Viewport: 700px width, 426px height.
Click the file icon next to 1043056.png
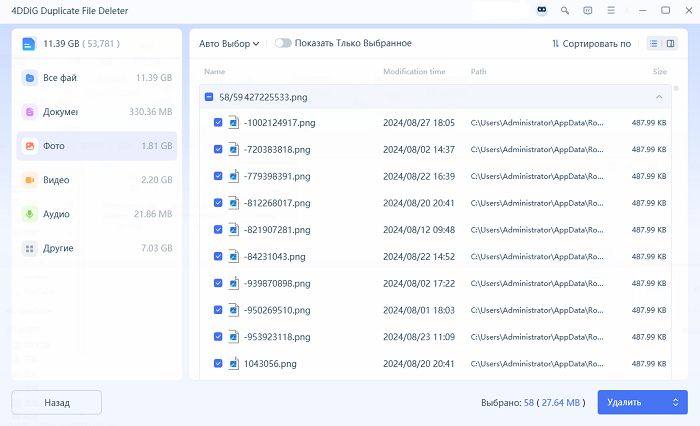(233, 363)
